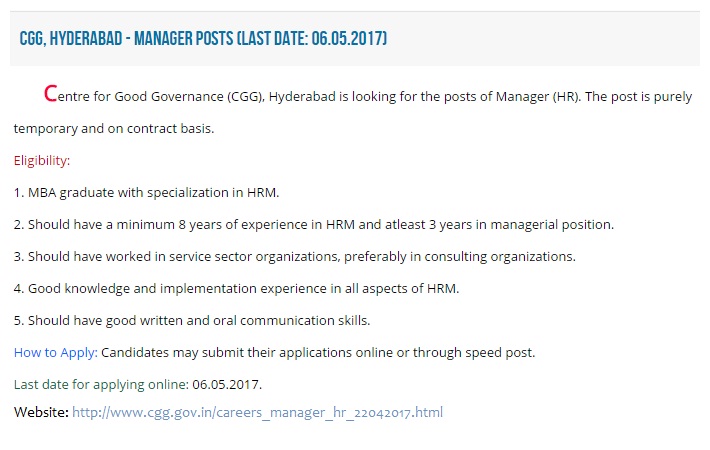
Task: Click the Good knowledge and implementation line
Action: click(x=236, y=289)
